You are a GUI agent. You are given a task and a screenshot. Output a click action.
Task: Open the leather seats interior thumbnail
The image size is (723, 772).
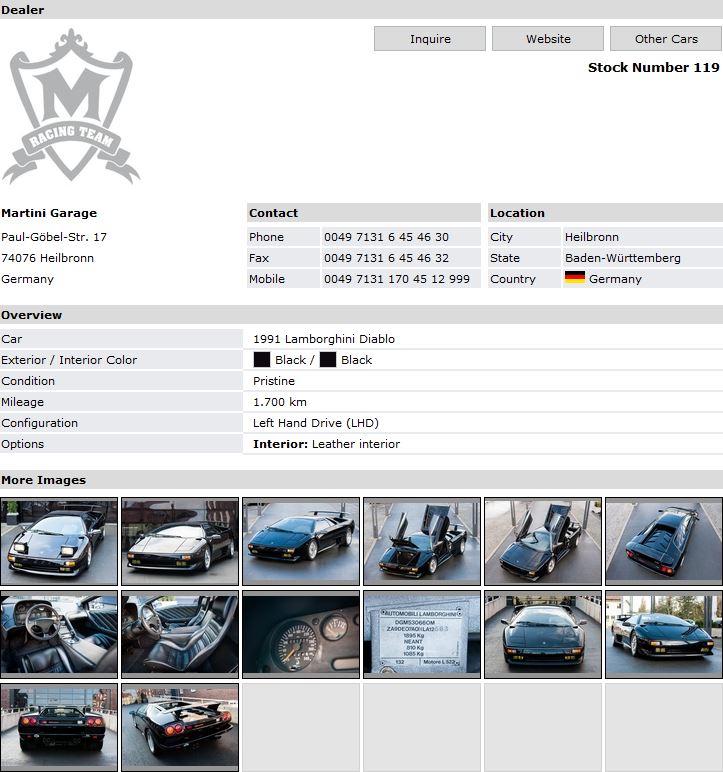pos(180,634)
